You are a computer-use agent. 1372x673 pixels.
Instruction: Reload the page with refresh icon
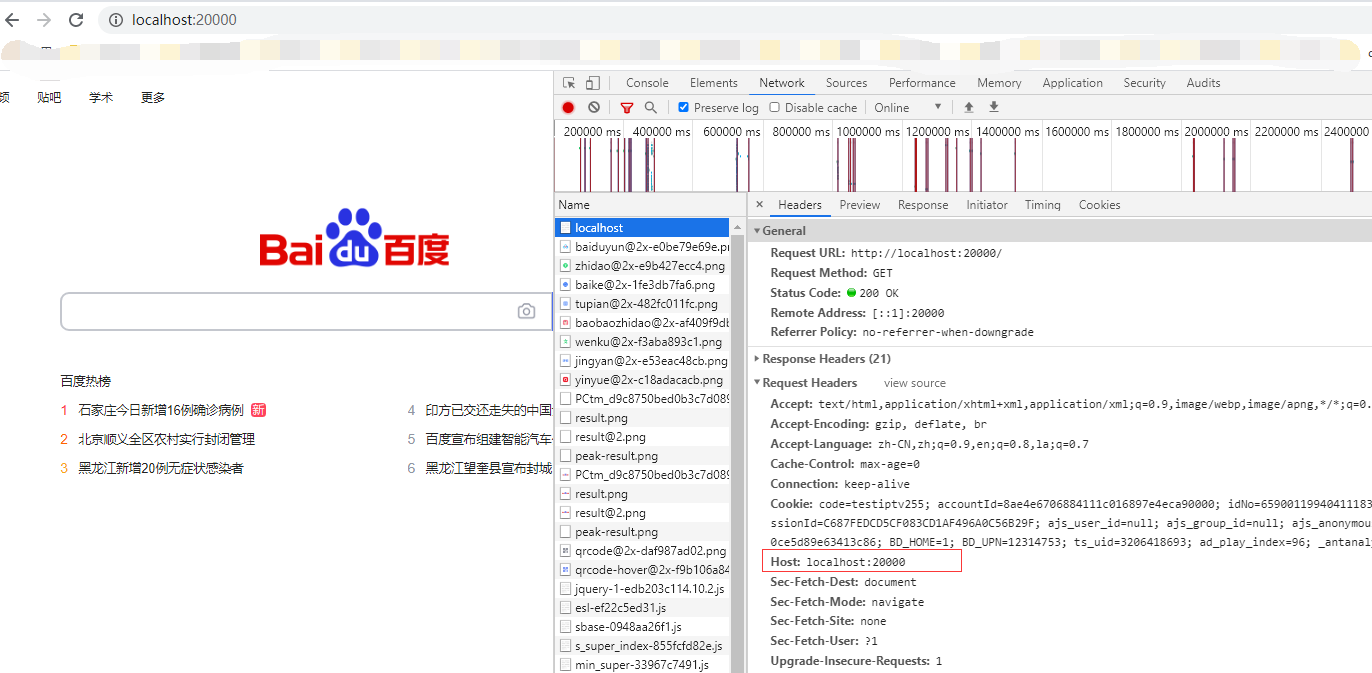coord(76,20)
